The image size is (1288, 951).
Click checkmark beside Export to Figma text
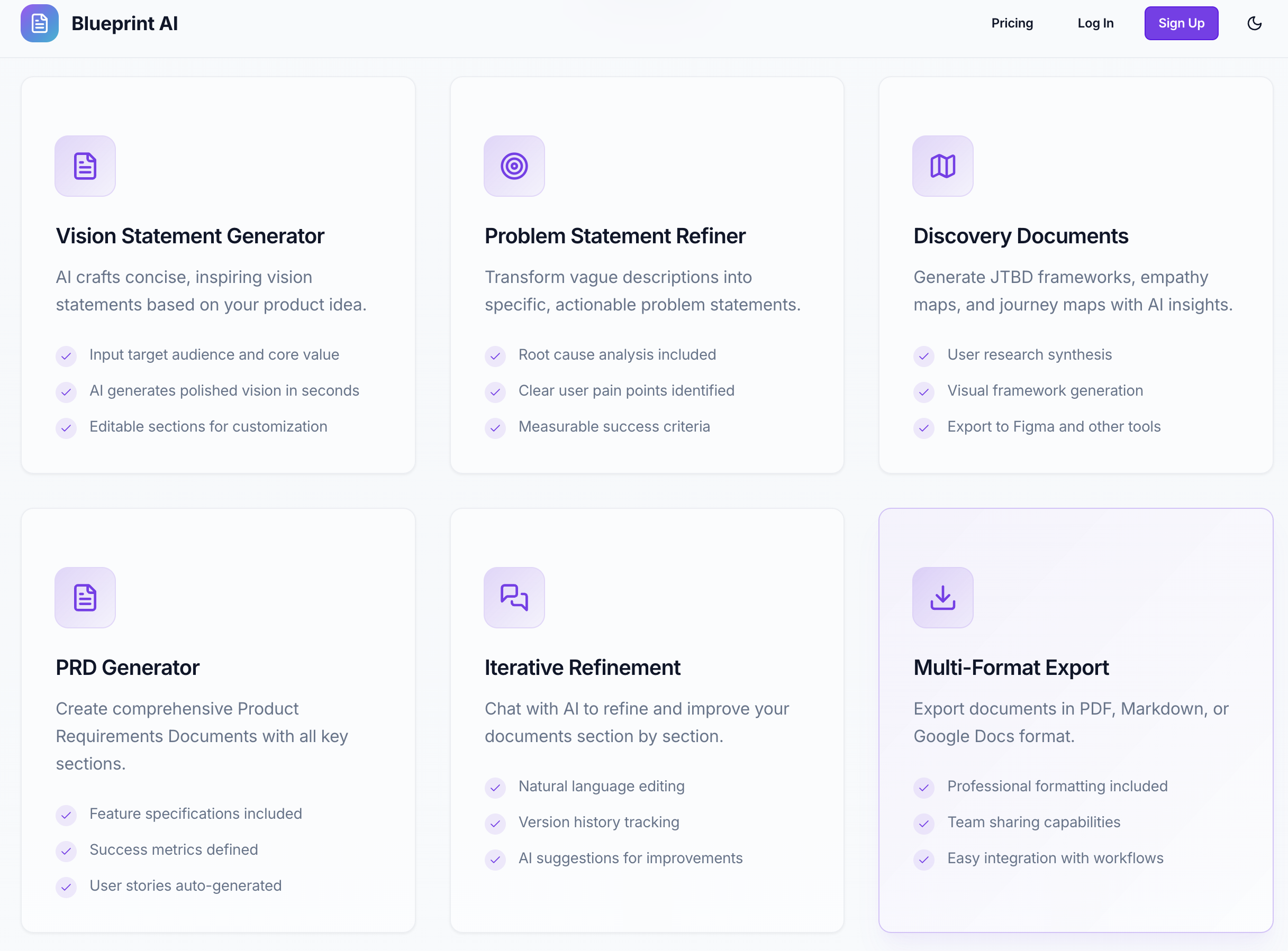923,428
